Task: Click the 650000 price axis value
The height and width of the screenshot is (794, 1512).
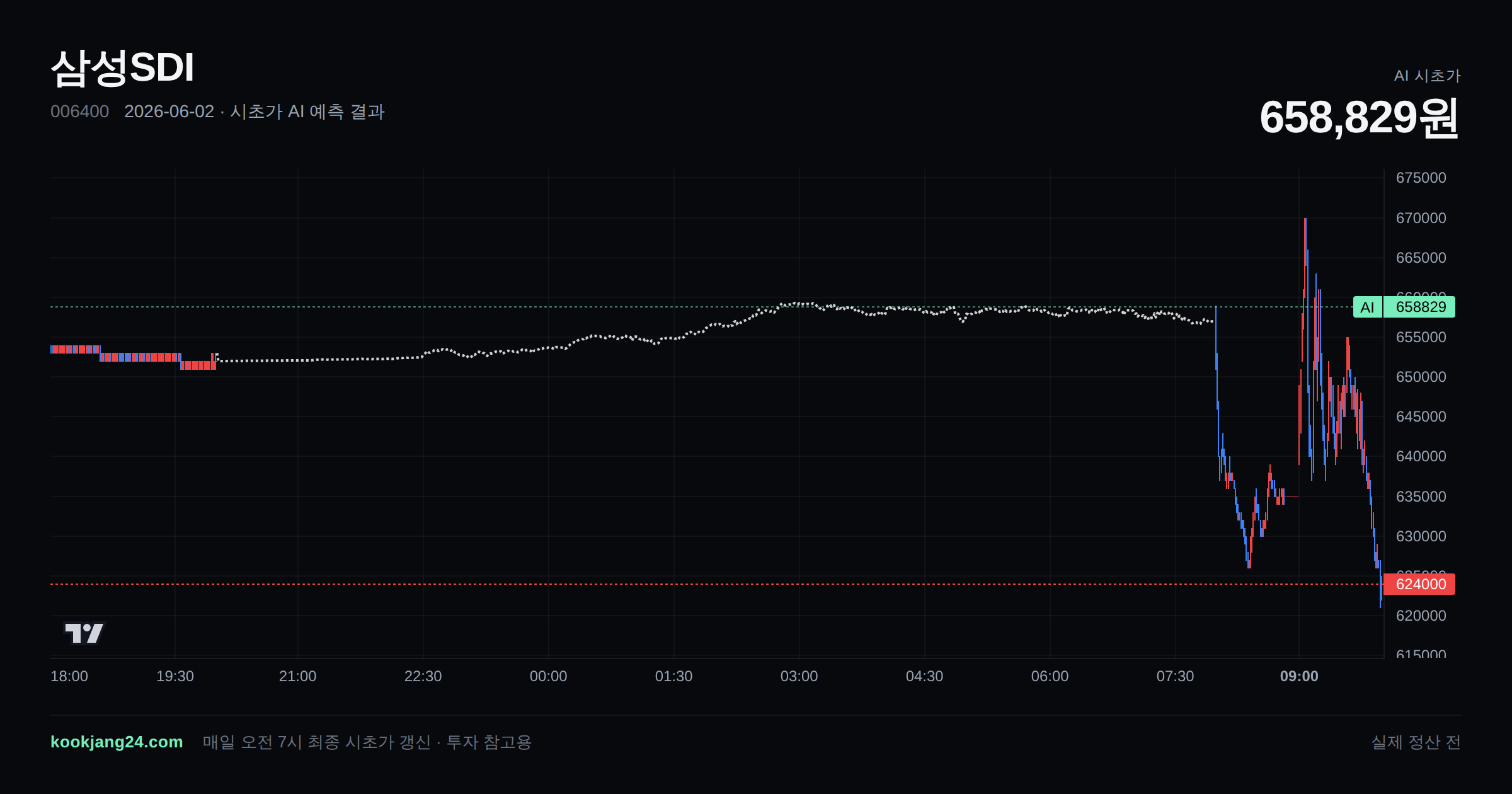Action: [1421, 377]
